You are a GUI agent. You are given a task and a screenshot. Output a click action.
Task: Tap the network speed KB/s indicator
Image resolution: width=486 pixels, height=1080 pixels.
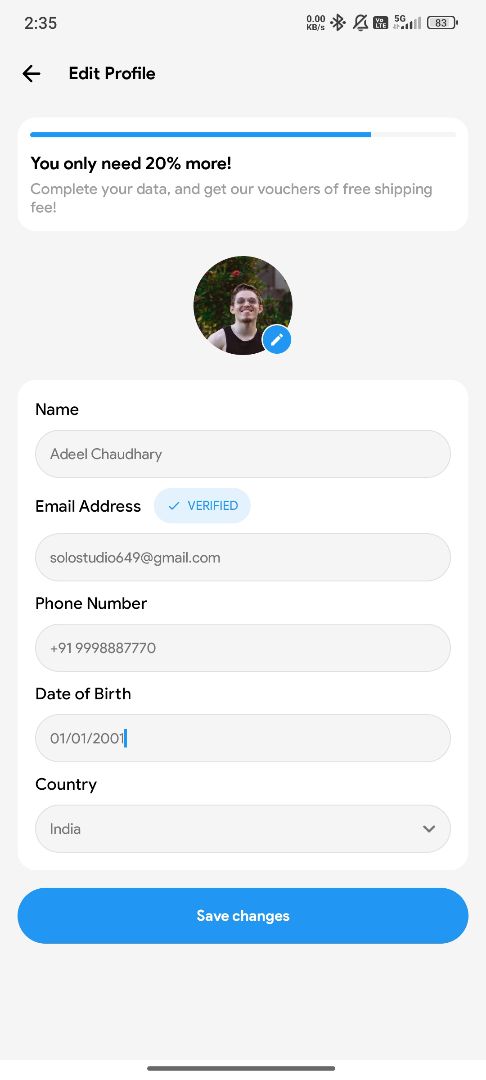tap(315, 23)
